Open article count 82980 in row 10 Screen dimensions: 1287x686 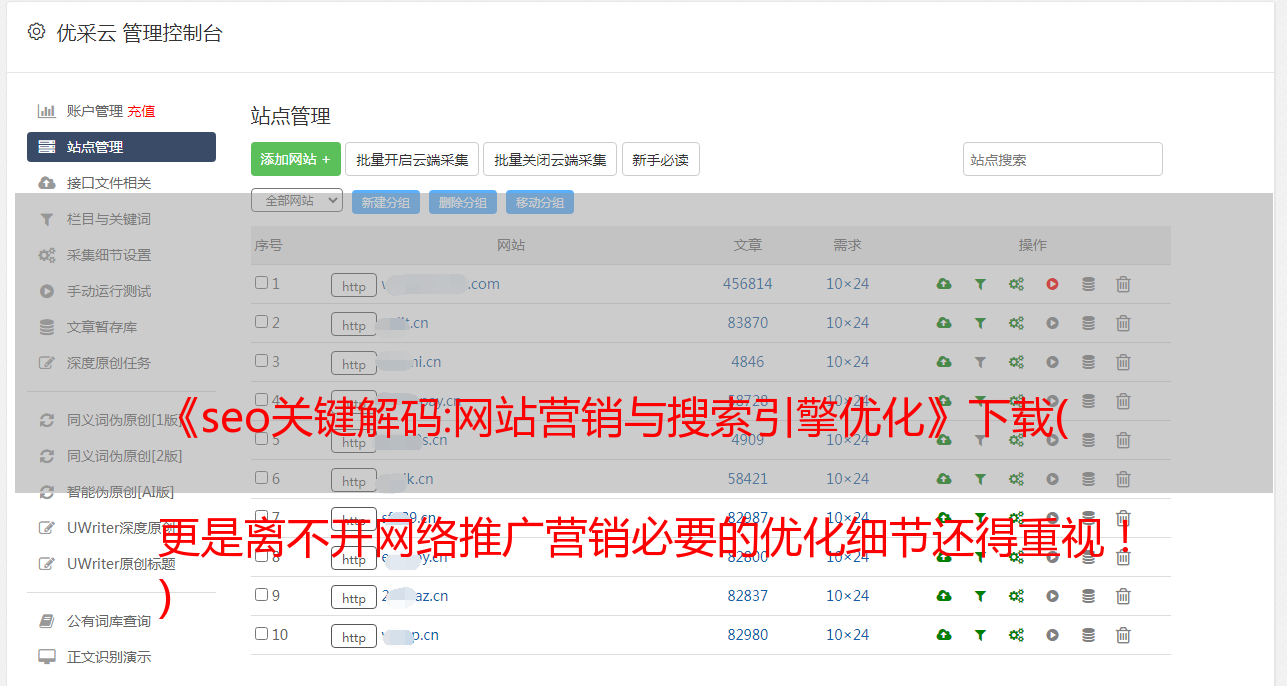click(x=748, y=635)
